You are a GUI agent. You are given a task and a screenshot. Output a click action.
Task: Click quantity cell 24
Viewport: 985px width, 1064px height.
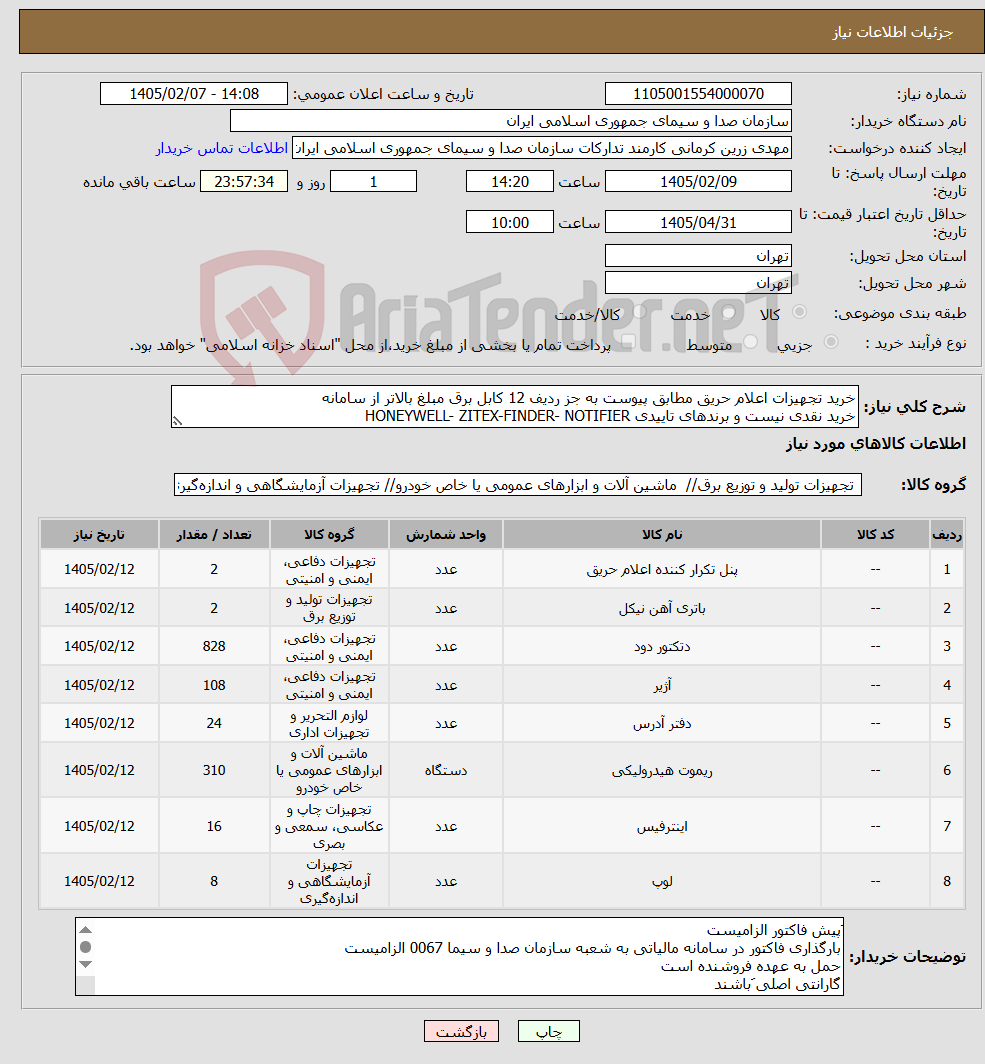pos(214,723)
